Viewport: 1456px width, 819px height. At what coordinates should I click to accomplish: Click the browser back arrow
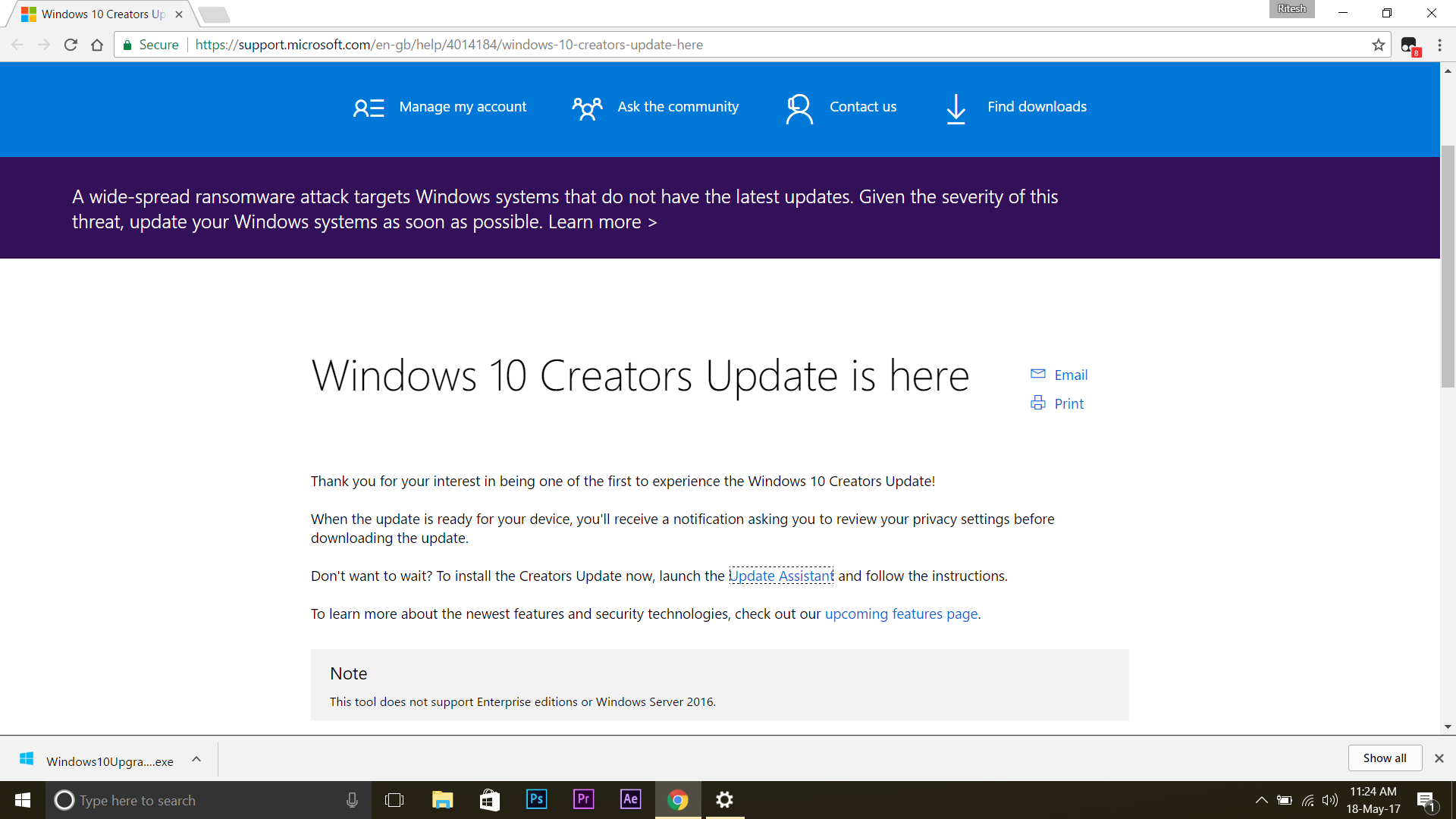17,45
